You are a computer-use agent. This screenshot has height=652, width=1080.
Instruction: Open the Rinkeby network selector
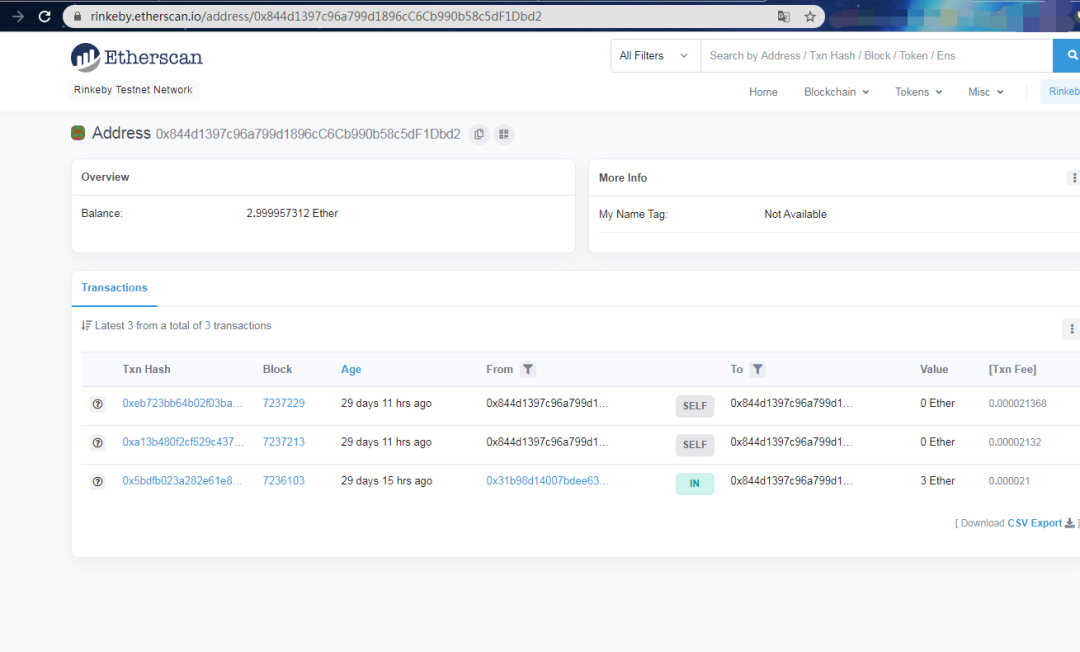tap(1061, 92)
